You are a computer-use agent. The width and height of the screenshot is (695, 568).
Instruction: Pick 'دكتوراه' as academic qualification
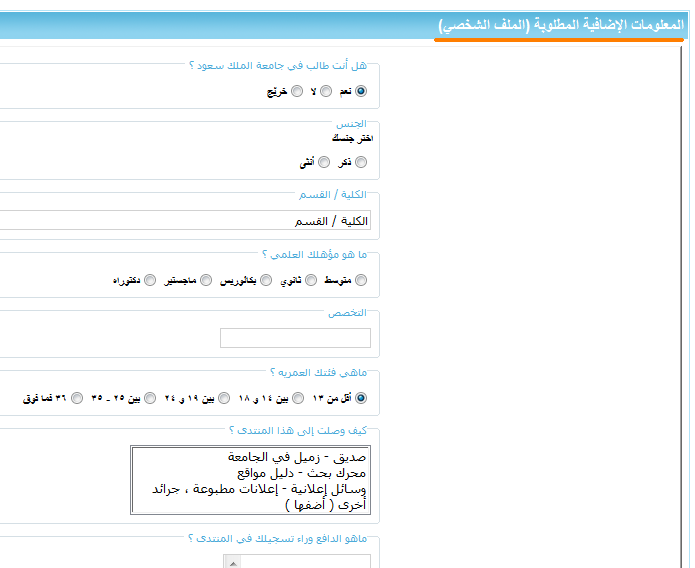pos(150,281)
